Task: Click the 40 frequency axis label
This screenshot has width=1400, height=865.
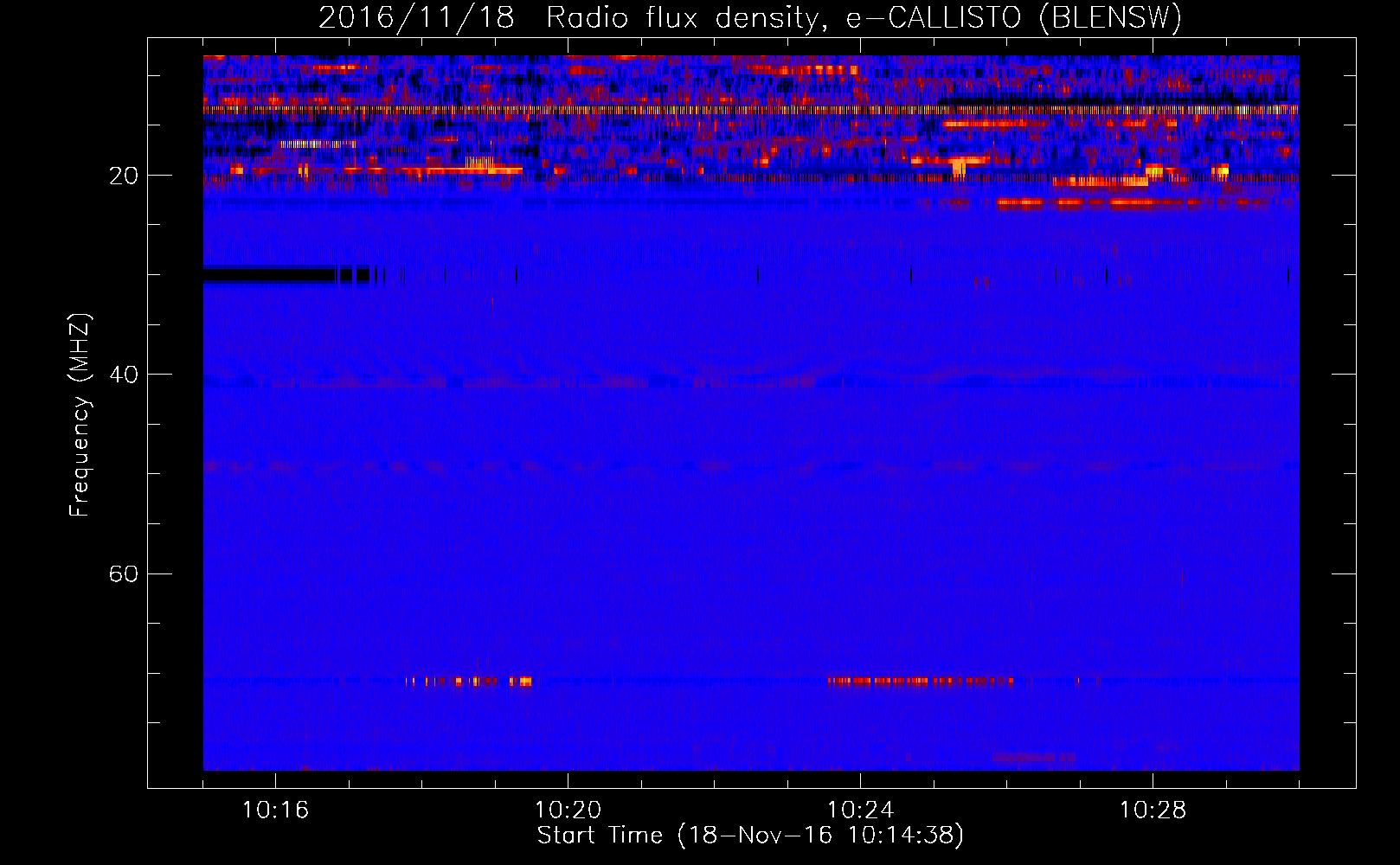Action: pyautogui.click(x=124, y=375)
